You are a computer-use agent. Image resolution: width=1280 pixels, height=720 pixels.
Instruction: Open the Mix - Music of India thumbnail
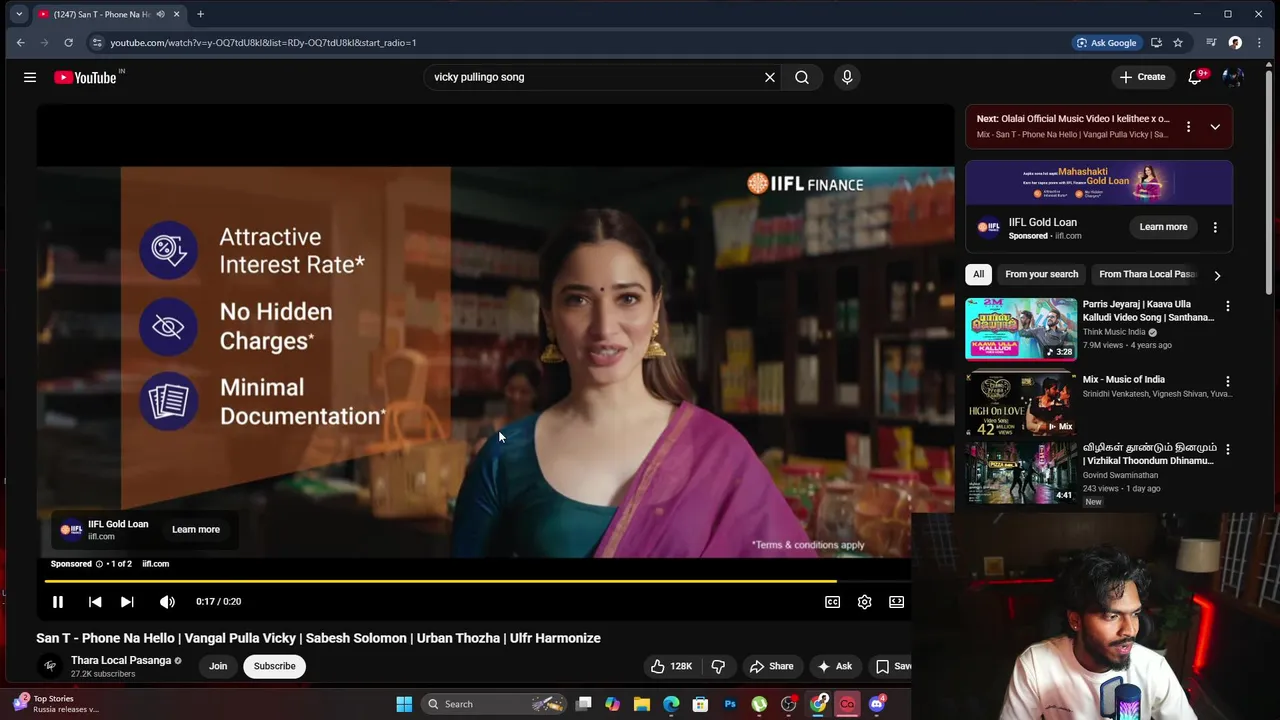click(x=1021, y=403)
